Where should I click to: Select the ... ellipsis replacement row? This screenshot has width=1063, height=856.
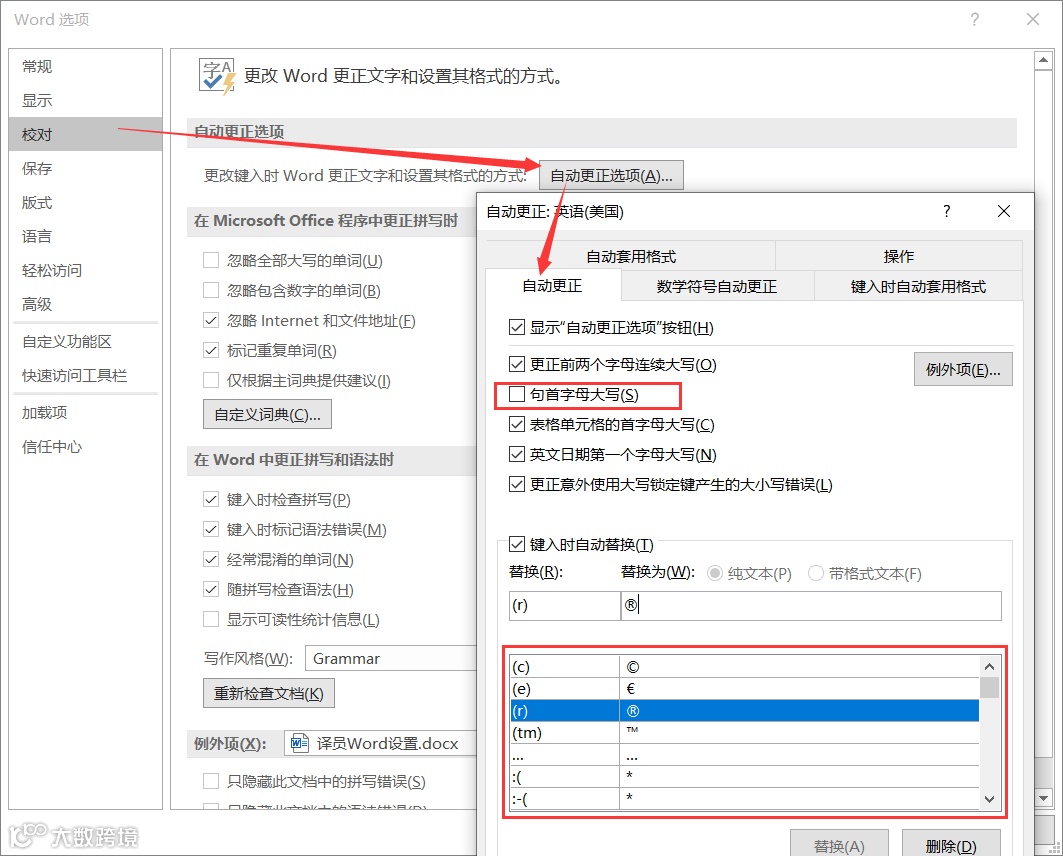pyautogui.click(x=744, y=754)
